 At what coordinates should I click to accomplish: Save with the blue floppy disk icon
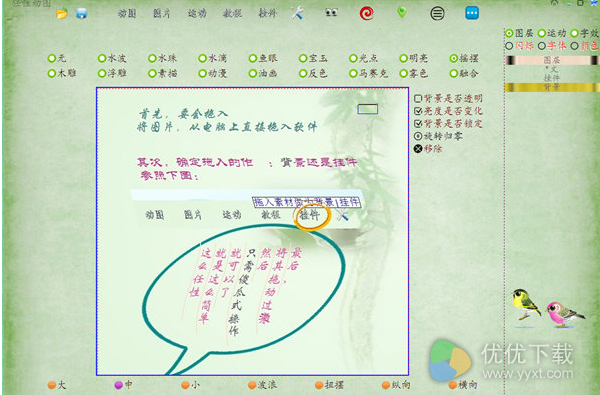click(82, 14)
